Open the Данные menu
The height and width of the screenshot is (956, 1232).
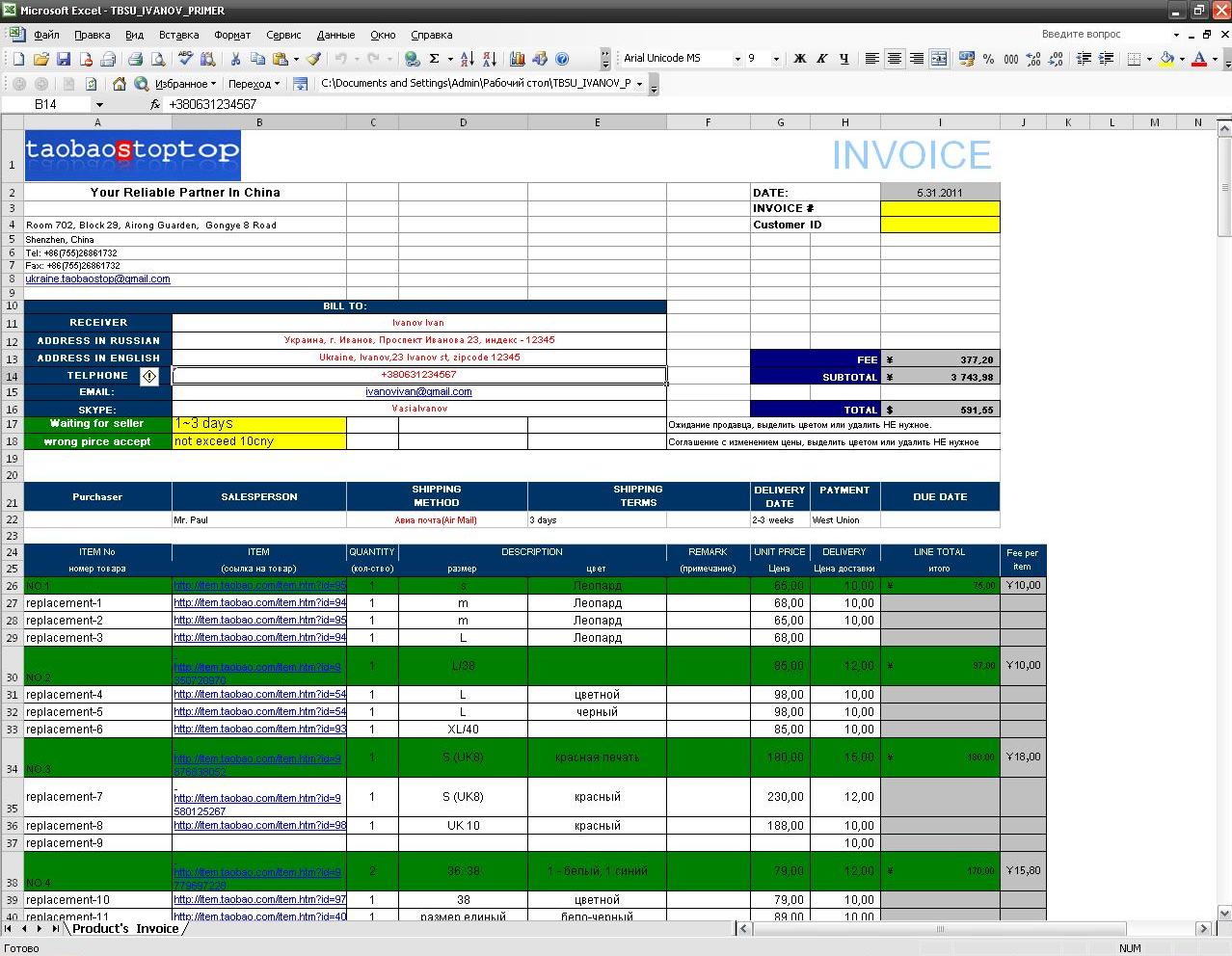(x=335, y=35)
